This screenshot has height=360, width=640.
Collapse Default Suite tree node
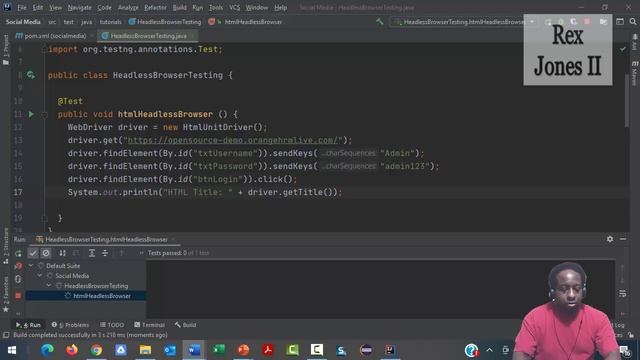point(31,266)
